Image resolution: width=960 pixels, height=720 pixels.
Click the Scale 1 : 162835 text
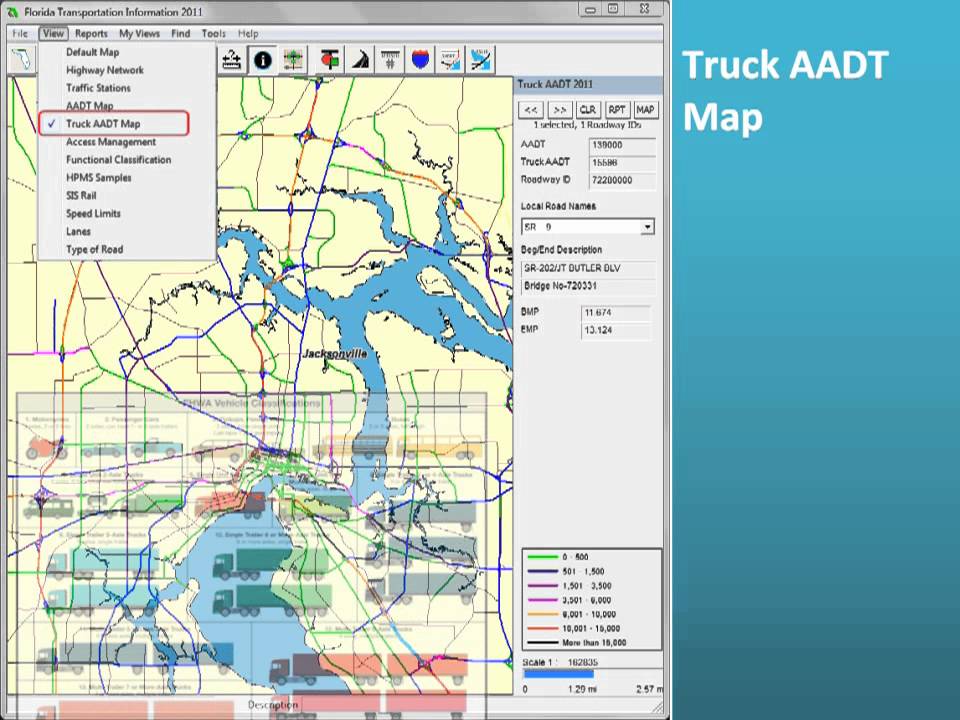560,662
